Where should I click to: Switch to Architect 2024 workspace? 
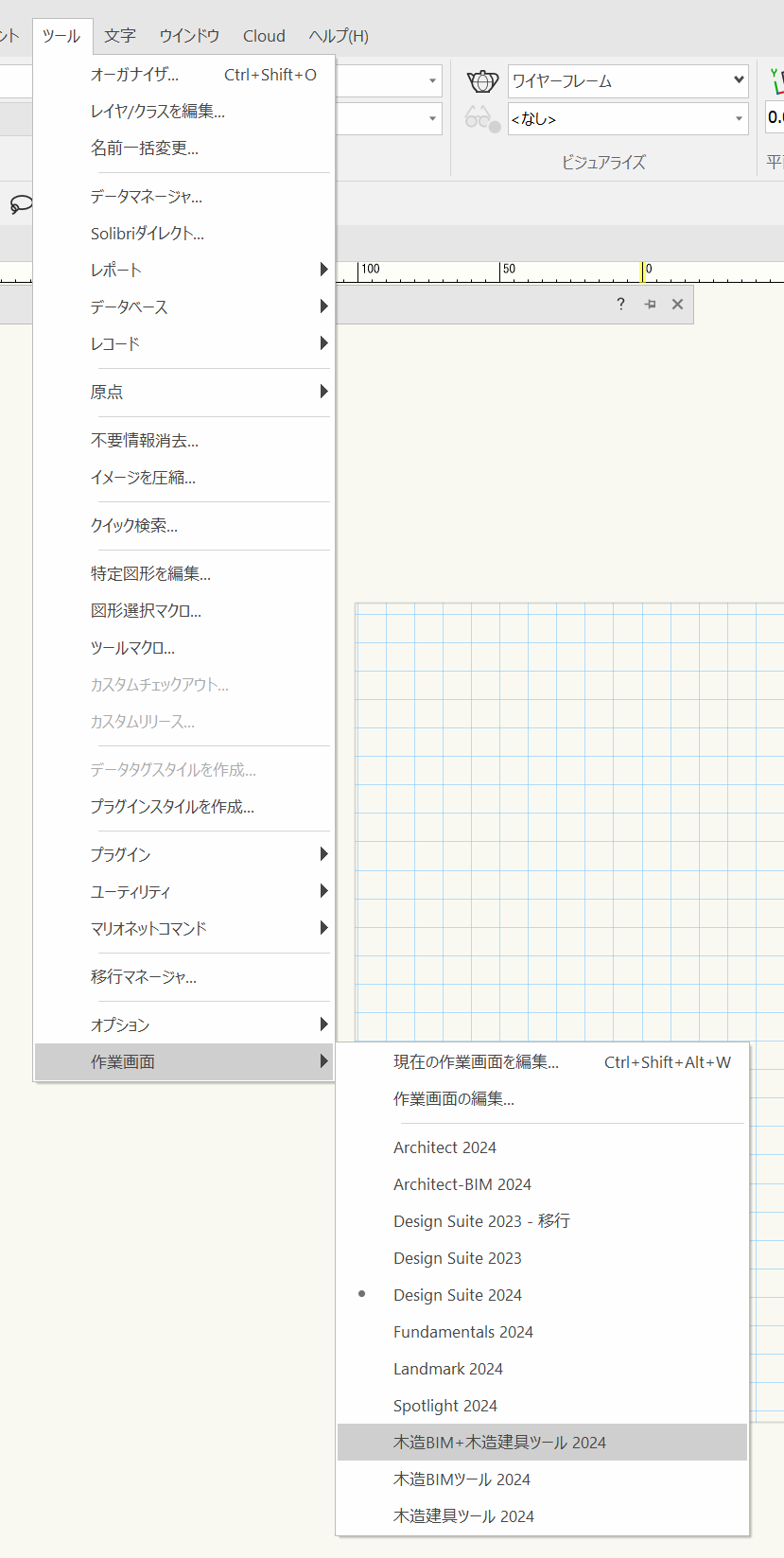pyautogui.click(x=542, y=1147)
